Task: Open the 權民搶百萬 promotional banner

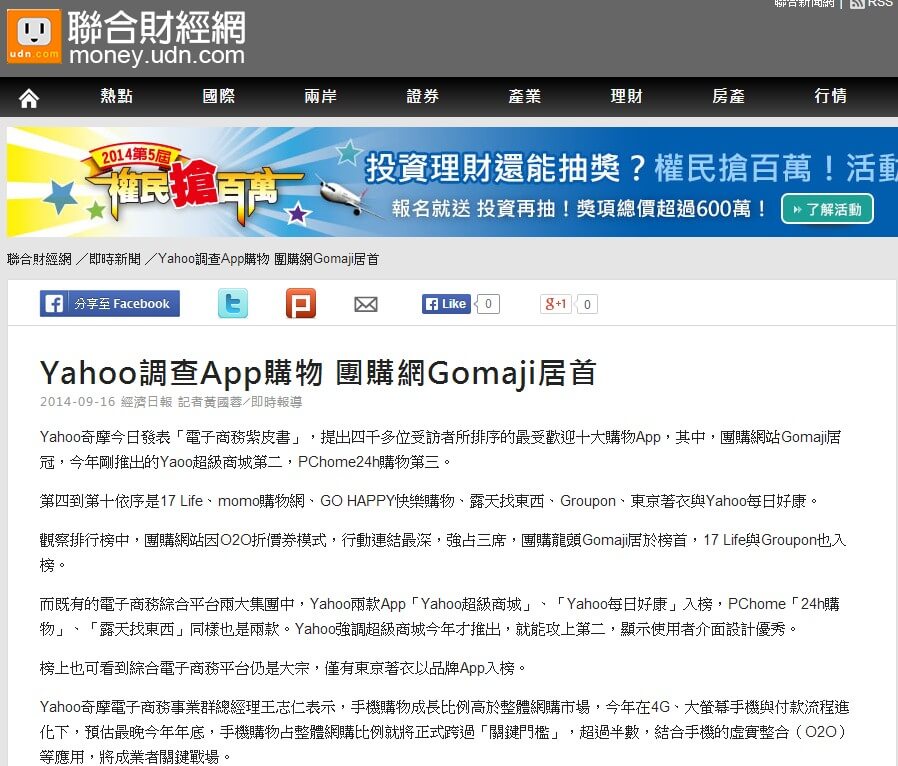Action: click(x=452, y=182)
